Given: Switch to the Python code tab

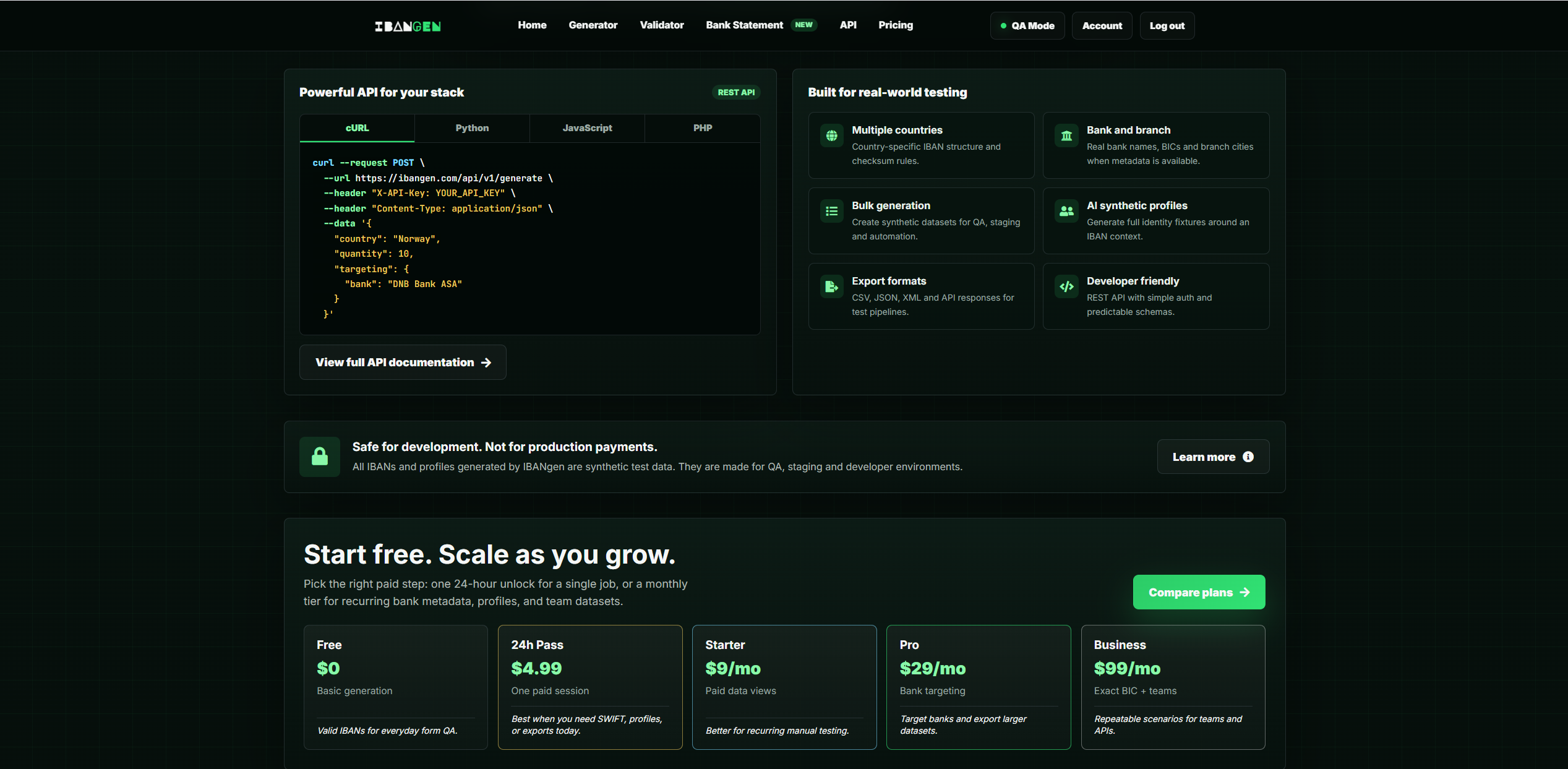Looking at the screenshot, I should click(x=472, y=128).
